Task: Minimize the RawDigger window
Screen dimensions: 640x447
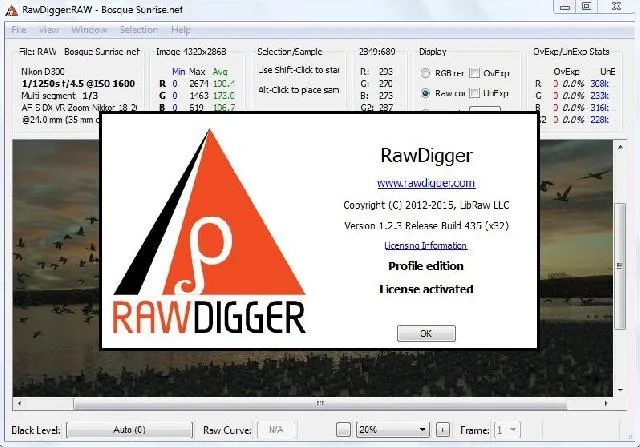Action: click(565, 7)
